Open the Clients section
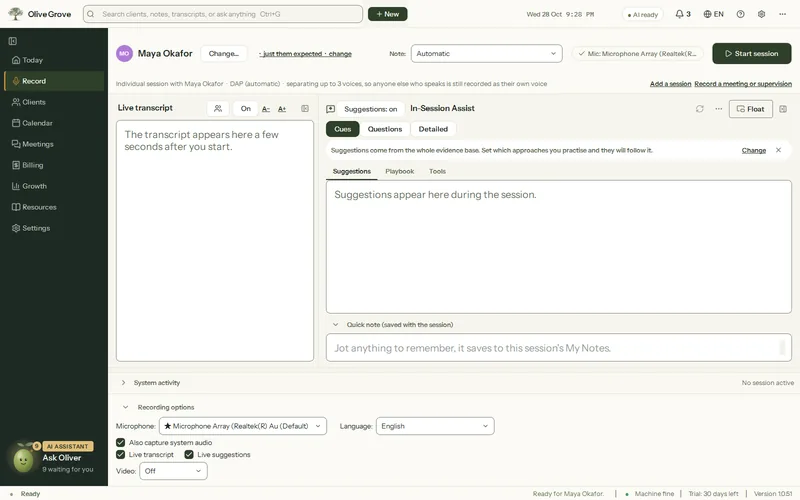The image size is (800, 500). click(x=54, y=102)
